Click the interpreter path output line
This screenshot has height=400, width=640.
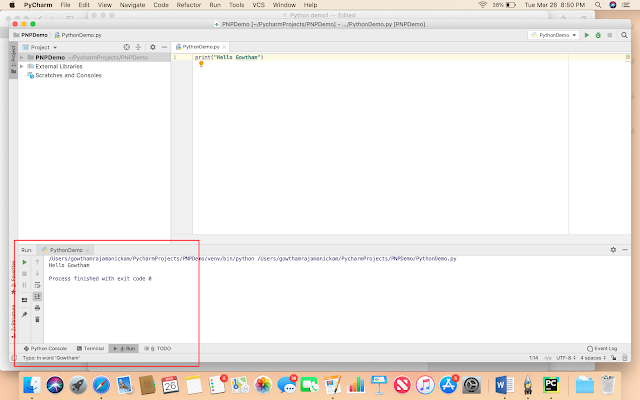[x=252, y=259]
